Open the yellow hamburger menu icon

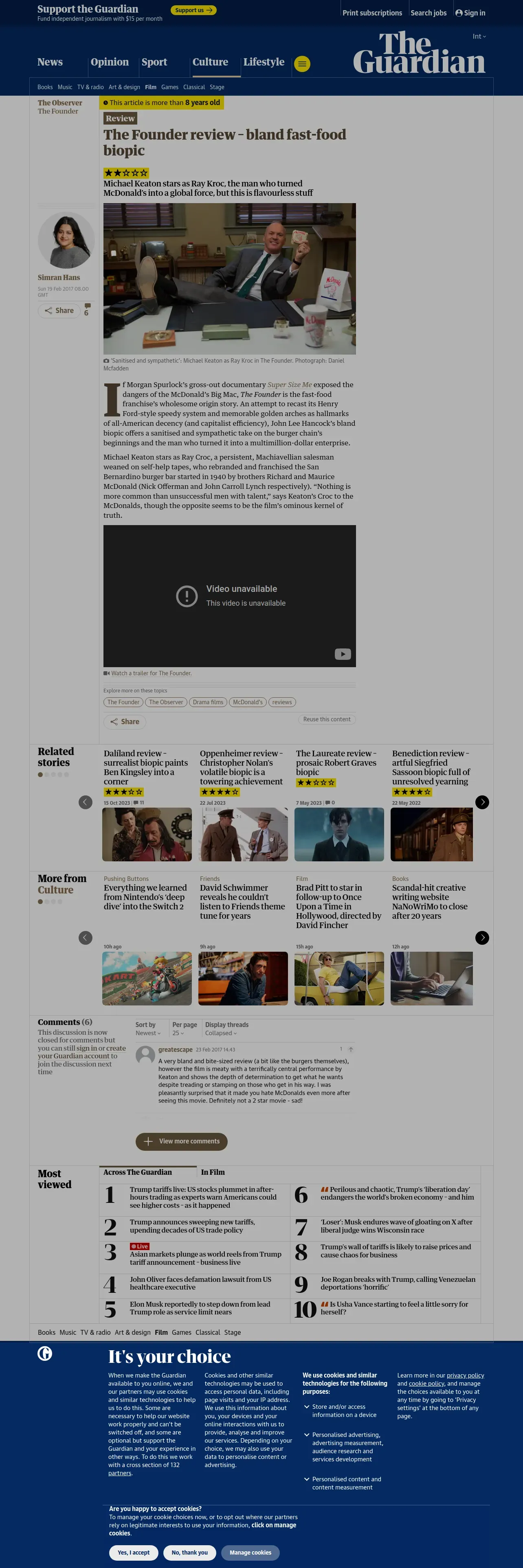pyautogui.click(x=302, y=64)
